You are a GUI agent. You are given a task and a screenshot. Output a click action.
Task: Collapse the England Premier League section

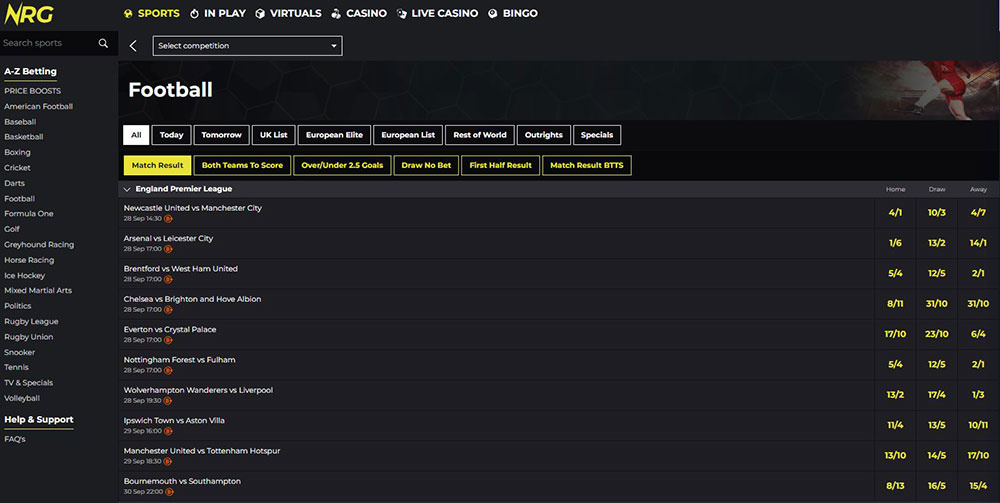pos(127,189)
